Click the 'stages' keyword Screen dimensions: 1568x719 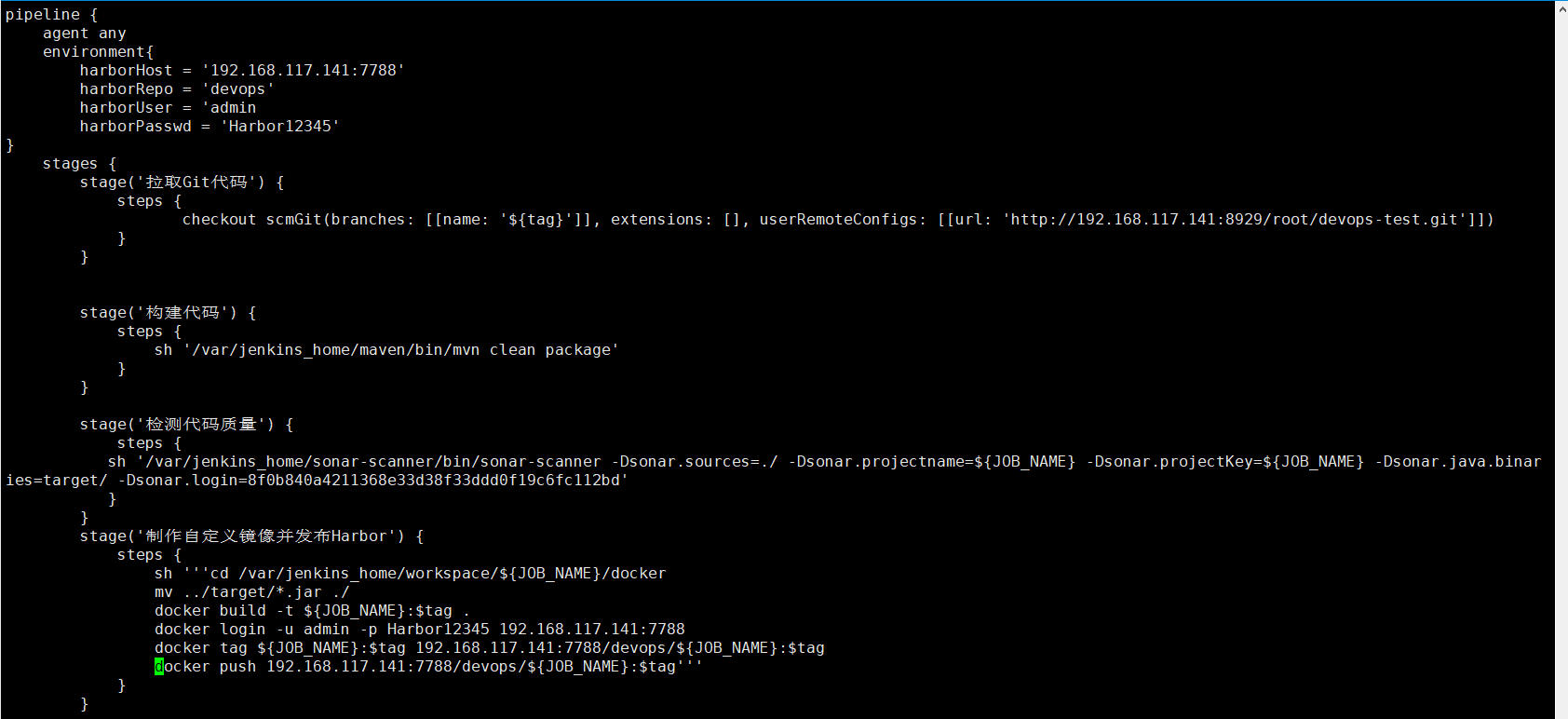point(70,164)
